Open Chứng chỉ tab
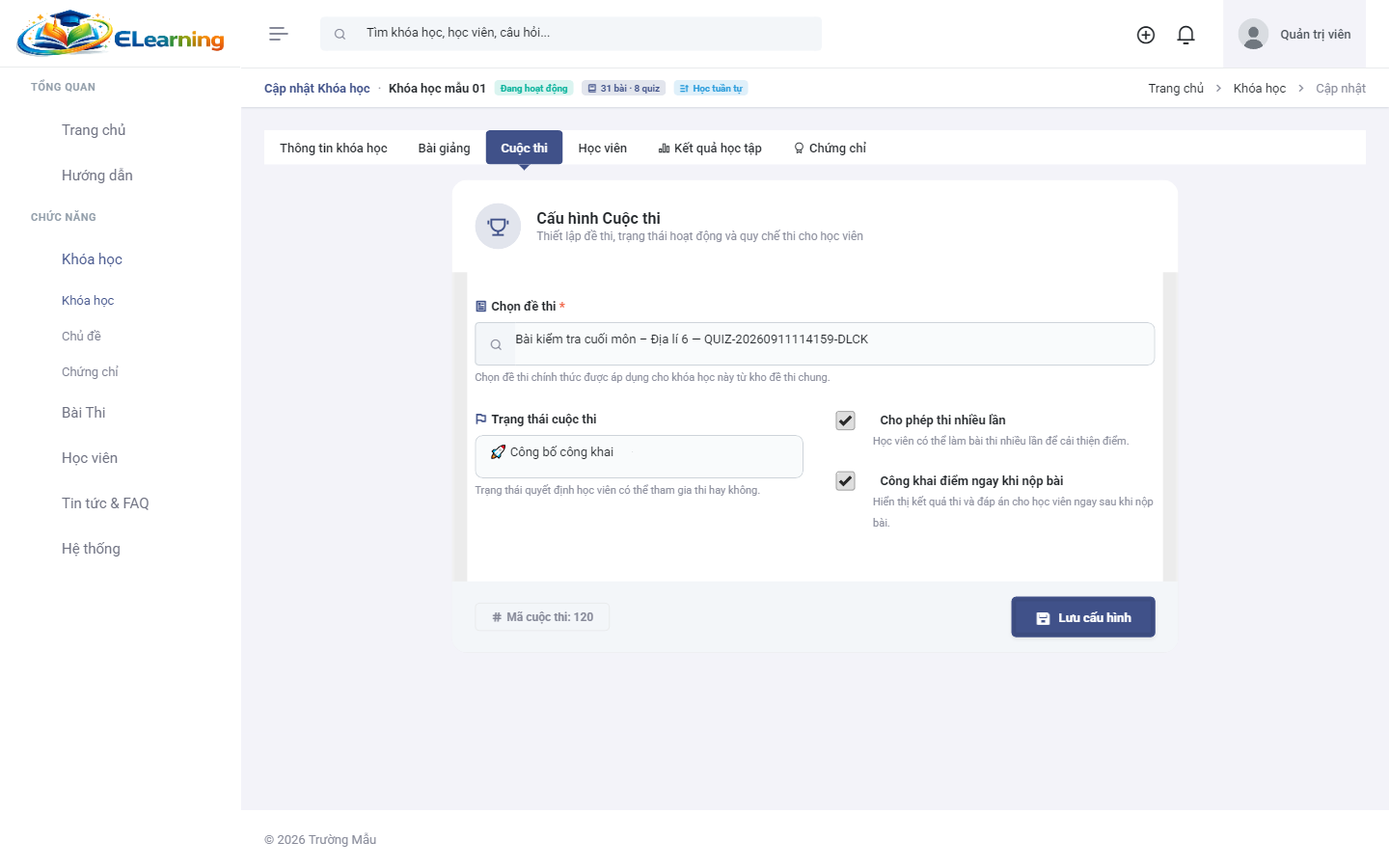Screen dimensions: 1389x868 click(x=830, y=148)
